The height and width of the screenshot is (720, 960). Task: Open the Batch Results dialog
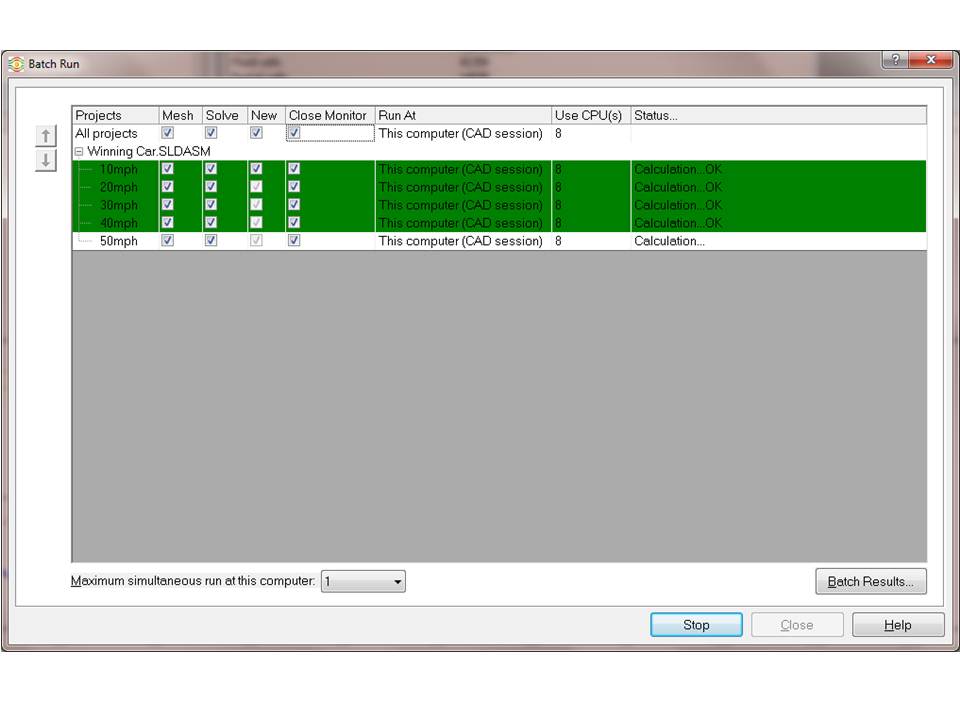click(870, 581)
